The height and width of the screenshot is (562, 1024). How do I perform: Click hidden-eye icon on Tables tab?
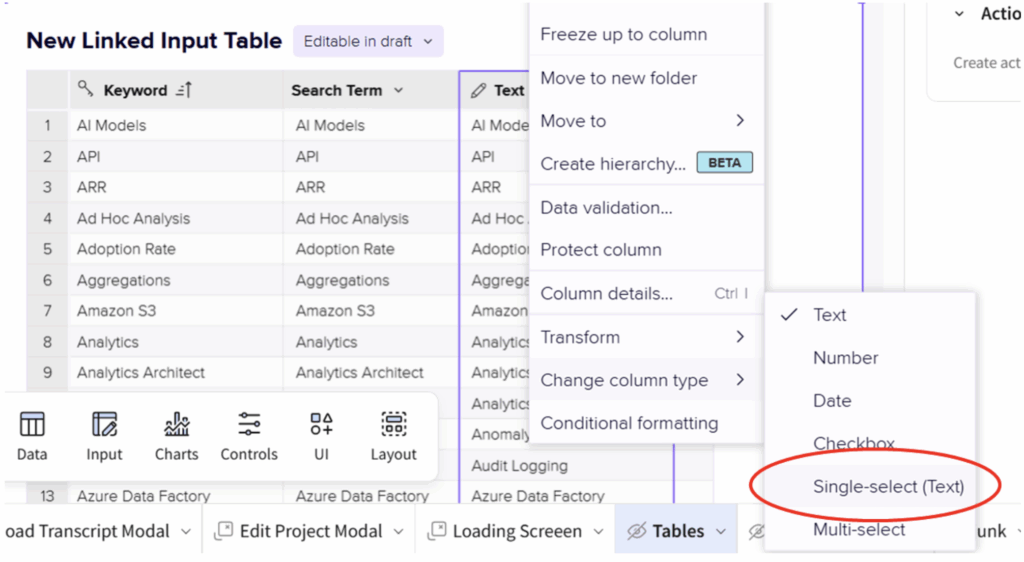click(x=636, y=532)
